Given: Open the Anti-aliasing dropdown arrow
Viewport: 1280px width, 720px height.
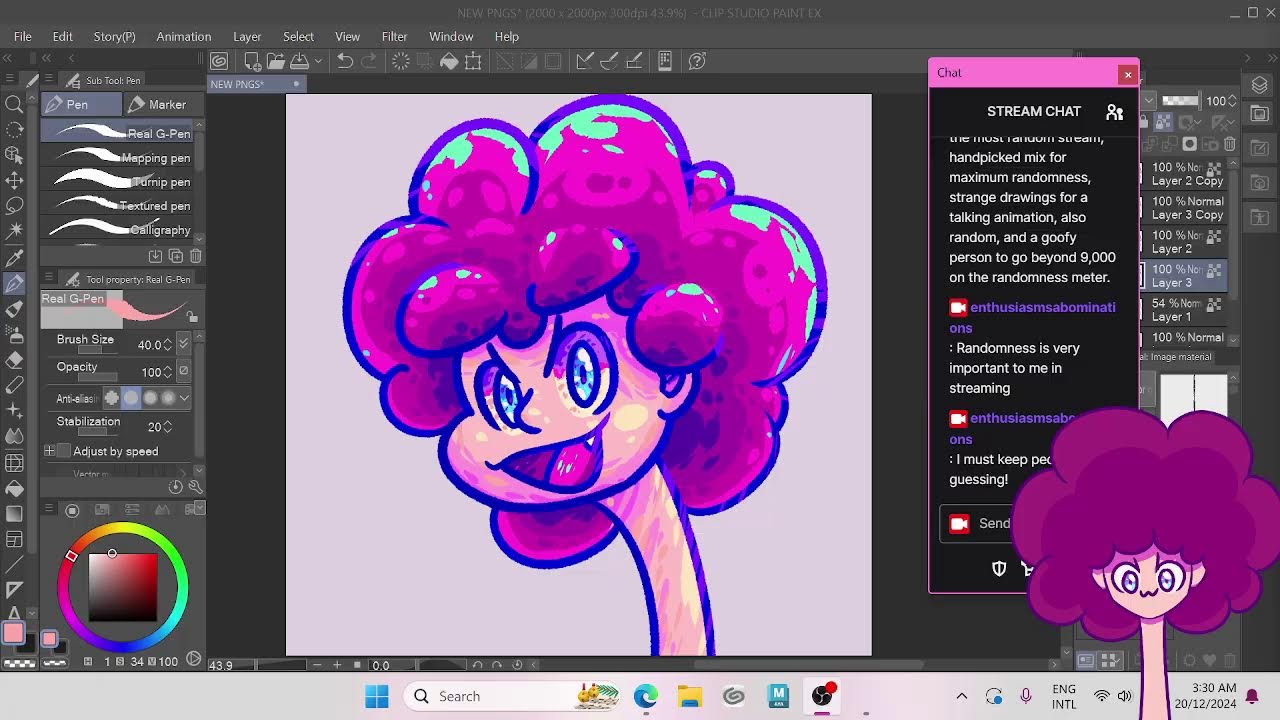Looking at the screenshot, I should point(184,398).
